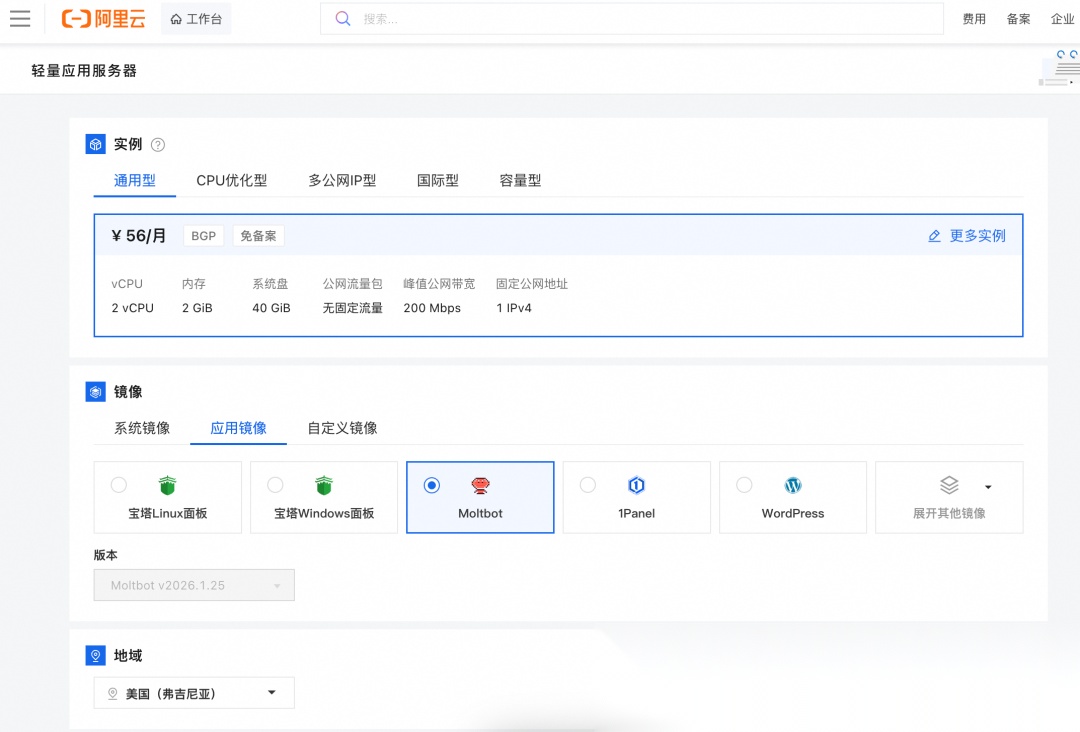Click the pencil icon beside 更多实例
The image size is (1080, 732).
click(934, 236)
